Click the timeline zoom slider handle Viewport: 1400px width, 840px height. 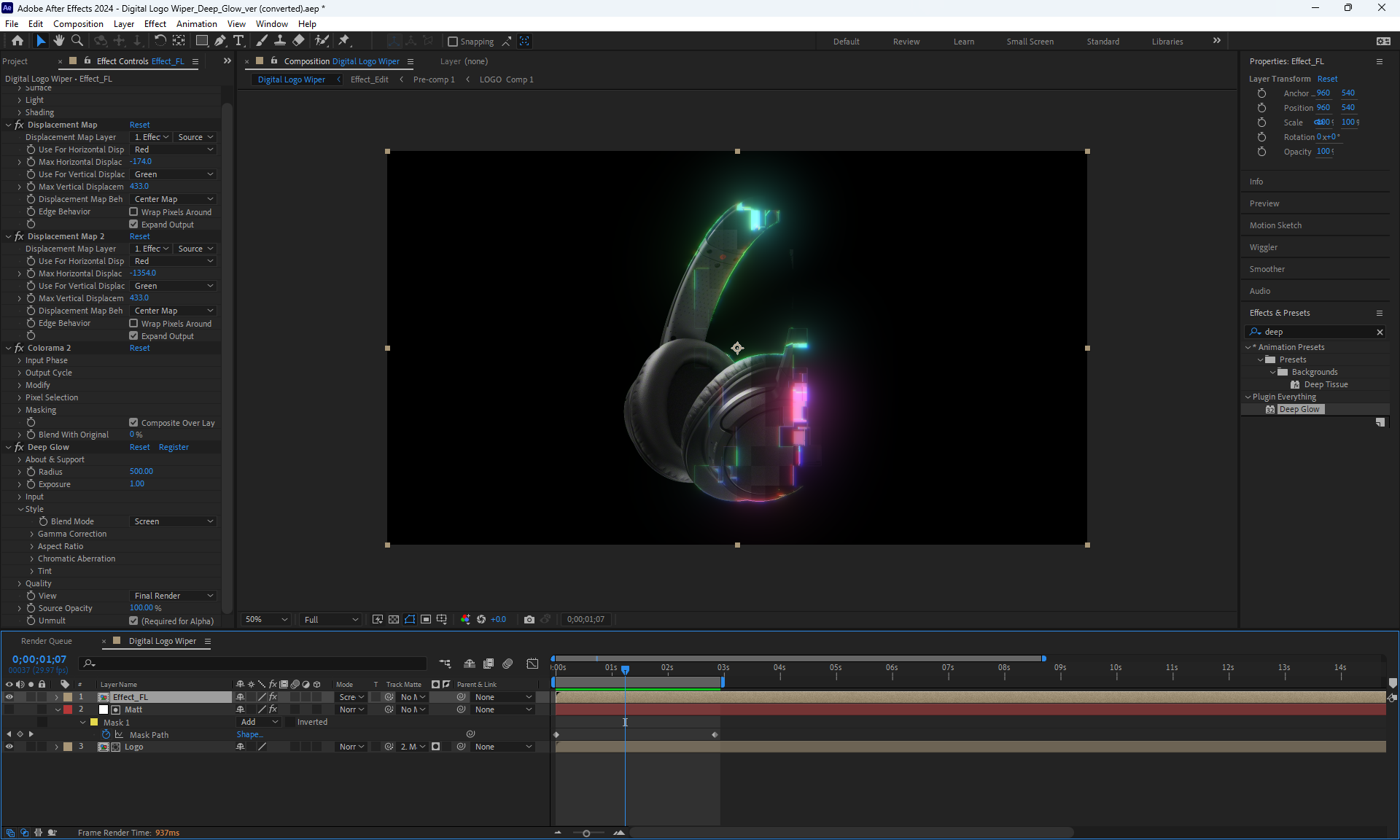pyautogui.click(x=586, y=833)
